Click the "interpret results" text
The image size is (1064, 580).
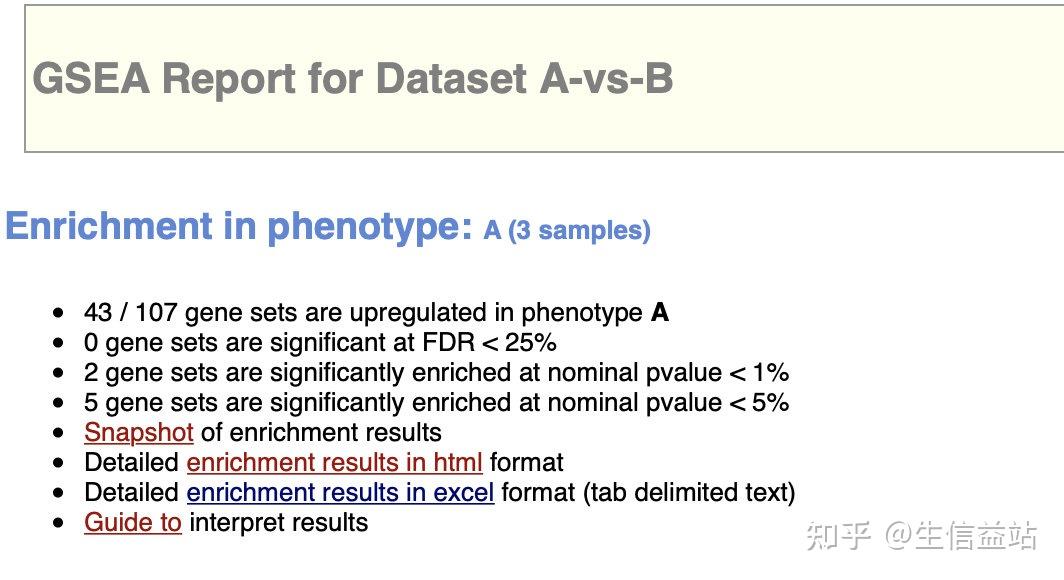point(278,523)
